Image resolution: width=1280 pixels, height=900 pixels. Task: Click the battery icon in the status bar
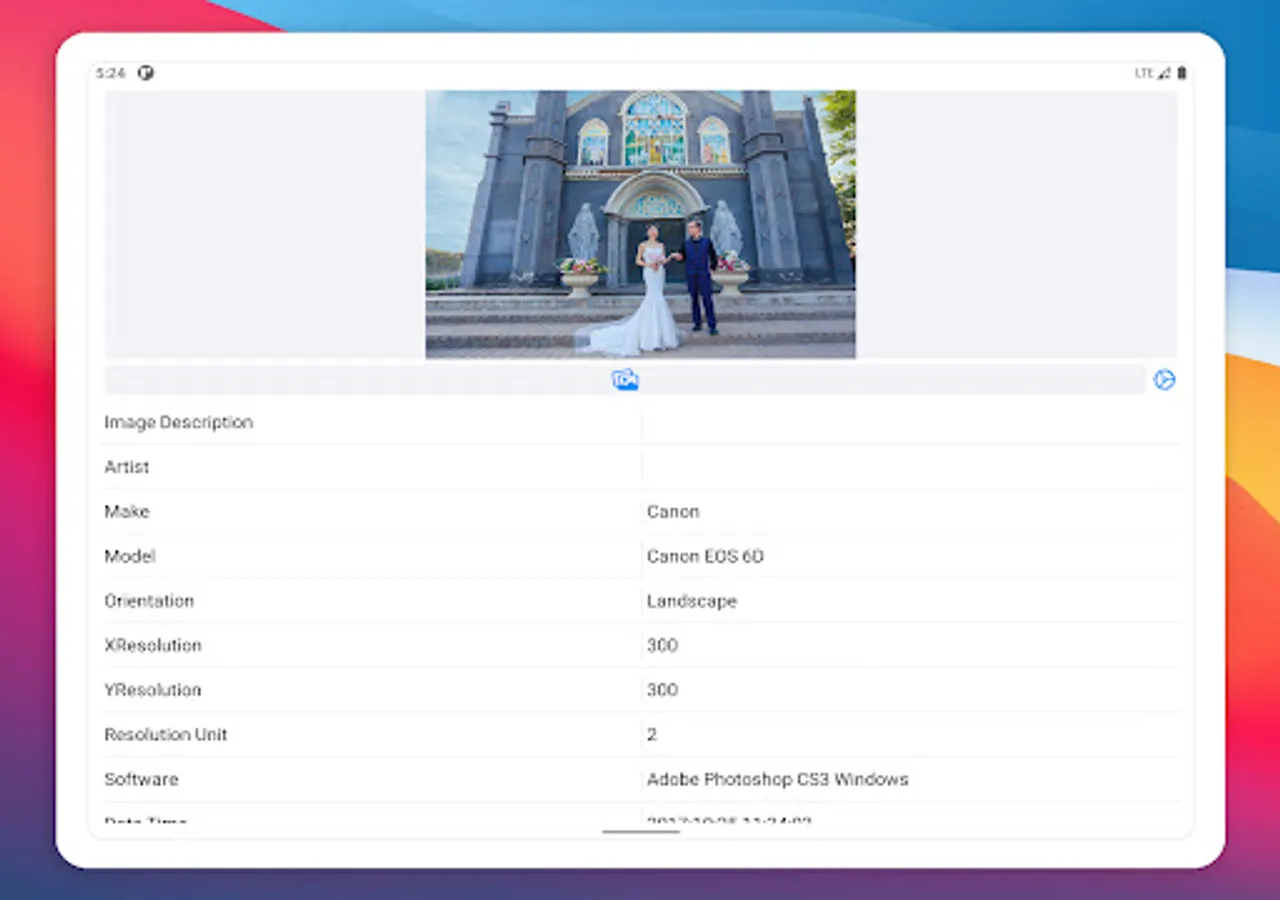1181,73
